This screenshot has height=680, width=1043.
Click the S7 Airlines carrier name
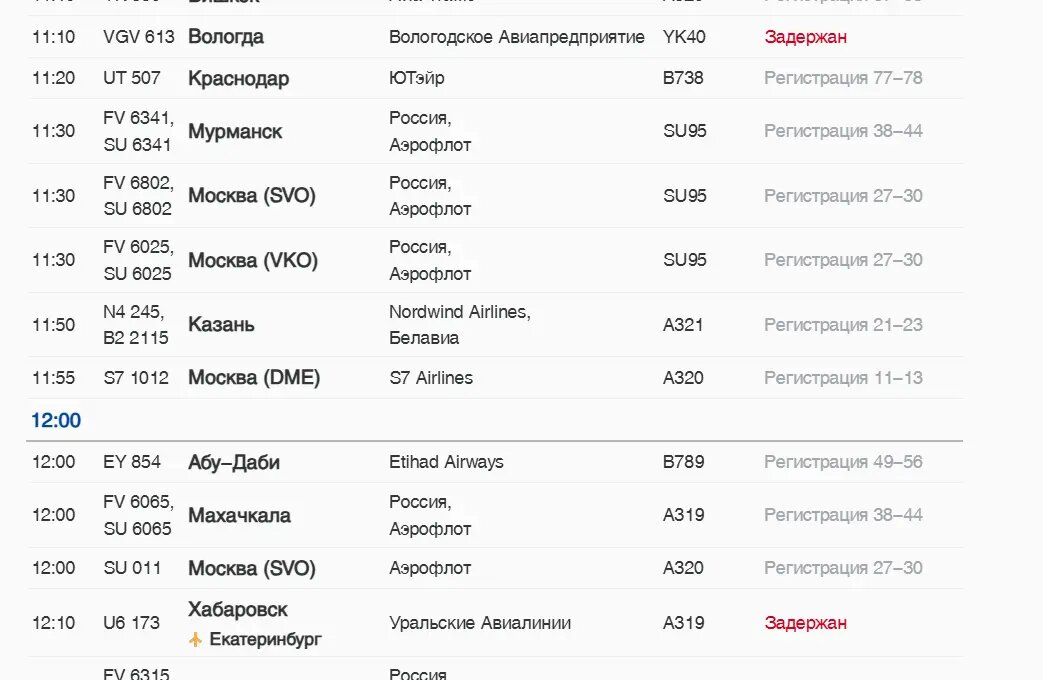point(431,378)
